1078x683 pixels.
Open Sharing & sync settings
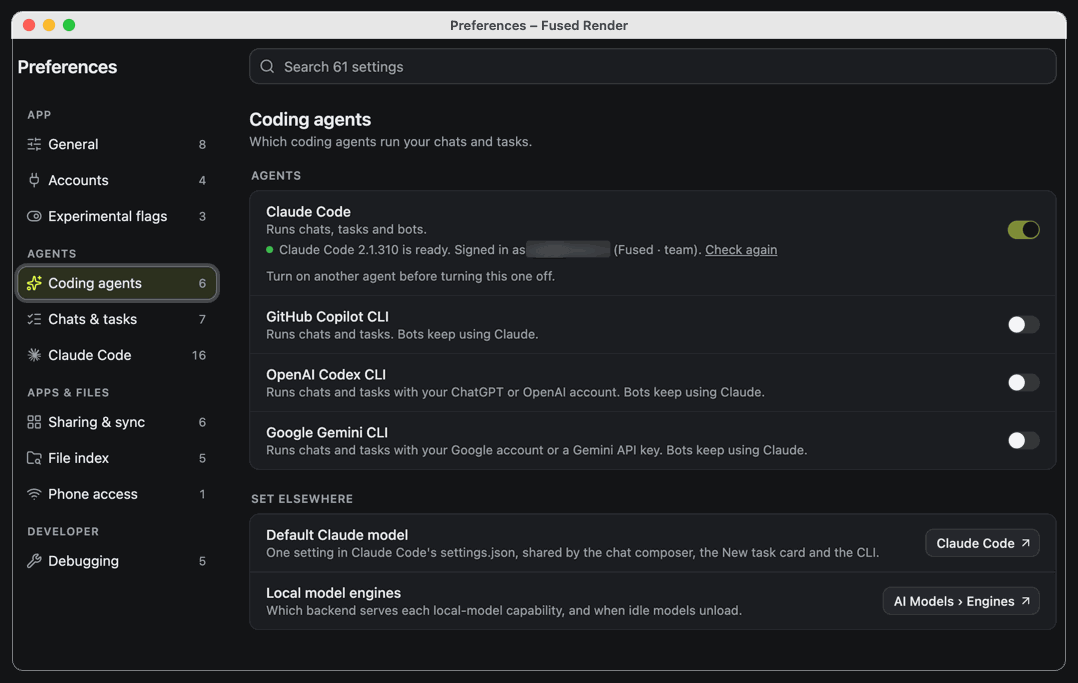117,422
